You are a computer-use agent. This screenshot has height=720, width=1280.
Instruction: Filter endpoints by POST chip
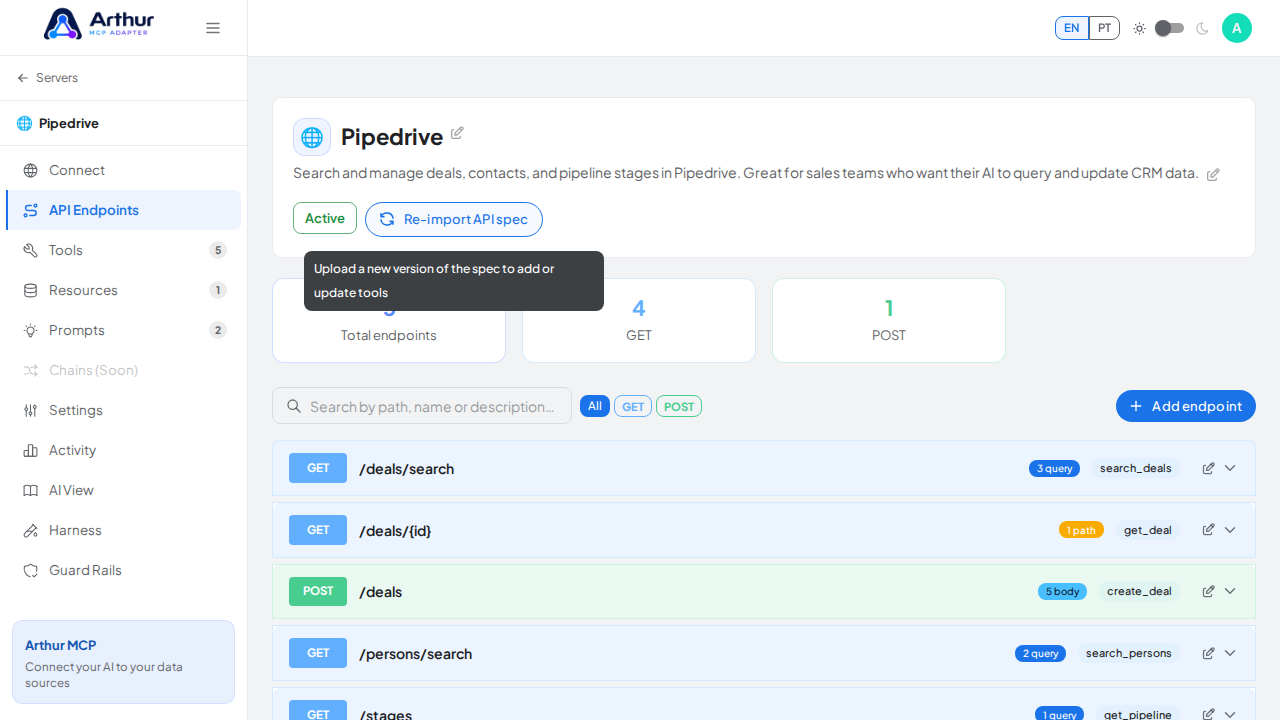[679, 406]
